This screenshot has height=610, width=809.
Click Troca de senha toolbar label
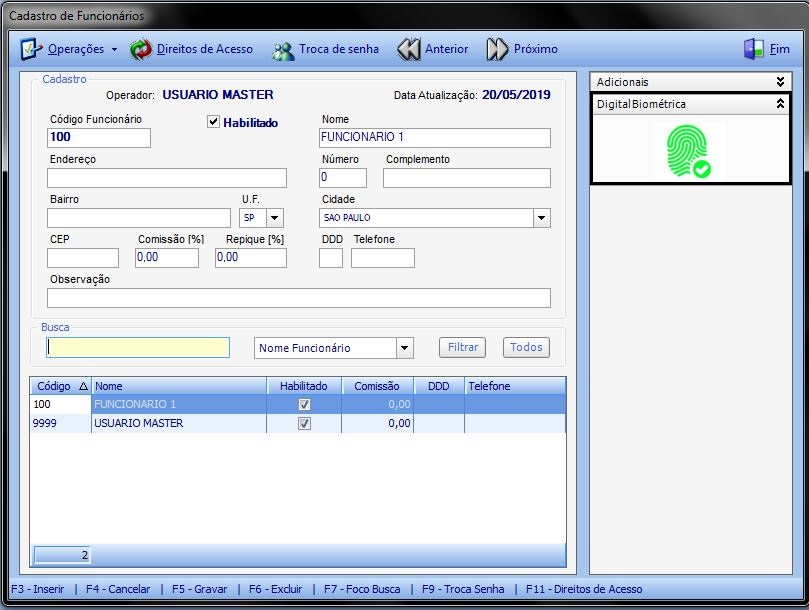[339, 49]
